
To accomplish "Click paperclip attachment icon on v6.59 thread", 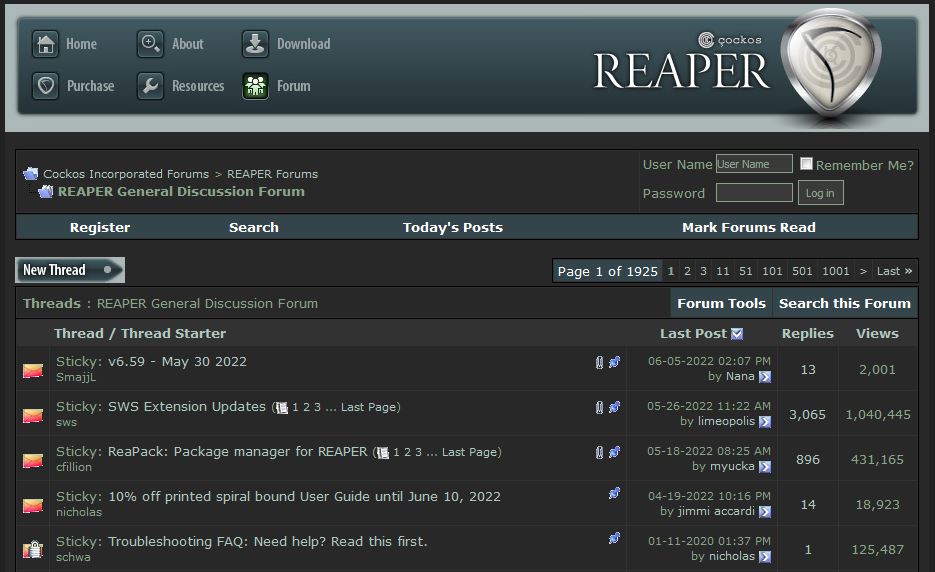I will click(x=599, y=362).
